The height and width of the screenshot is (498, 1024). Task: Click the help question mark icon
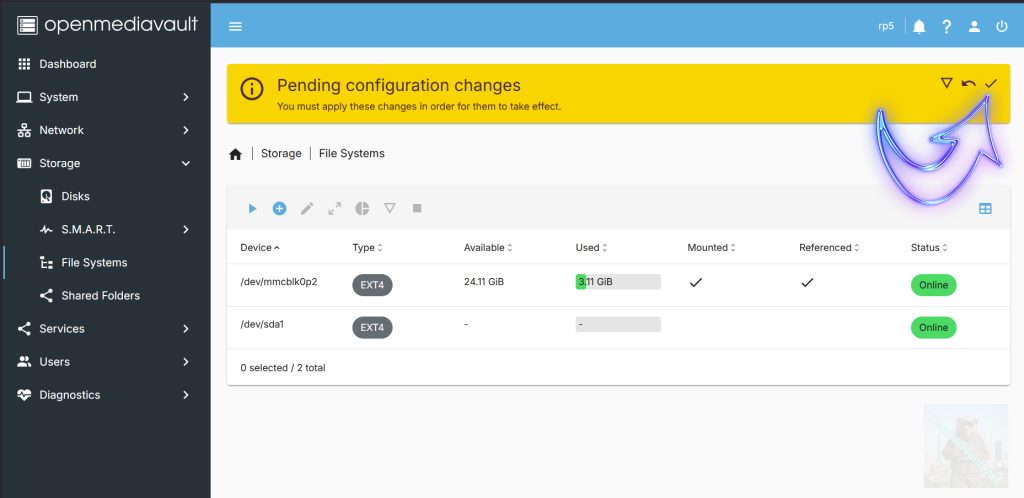946,27
